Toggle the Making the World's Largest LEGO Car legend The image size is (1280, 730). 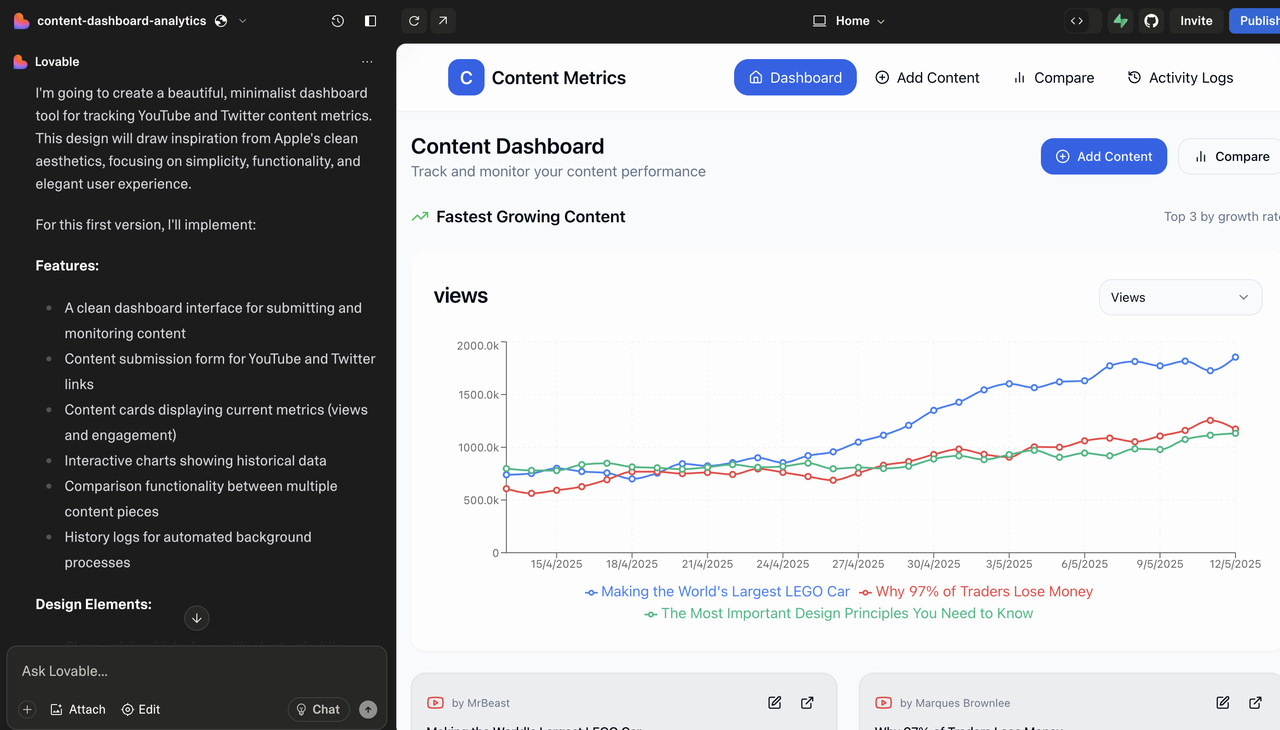717,592
